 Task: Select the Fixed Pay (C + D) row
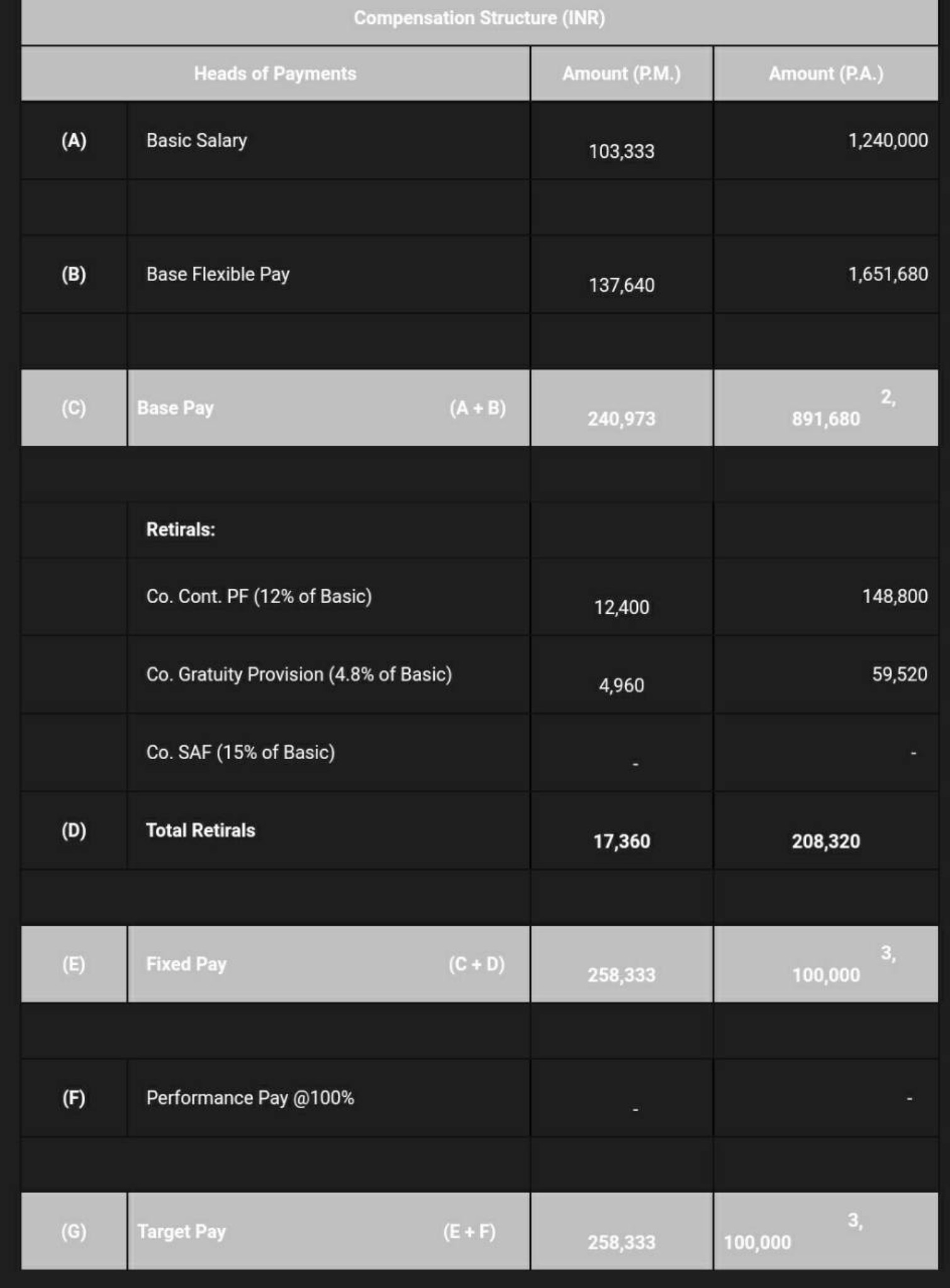(479, 963)
